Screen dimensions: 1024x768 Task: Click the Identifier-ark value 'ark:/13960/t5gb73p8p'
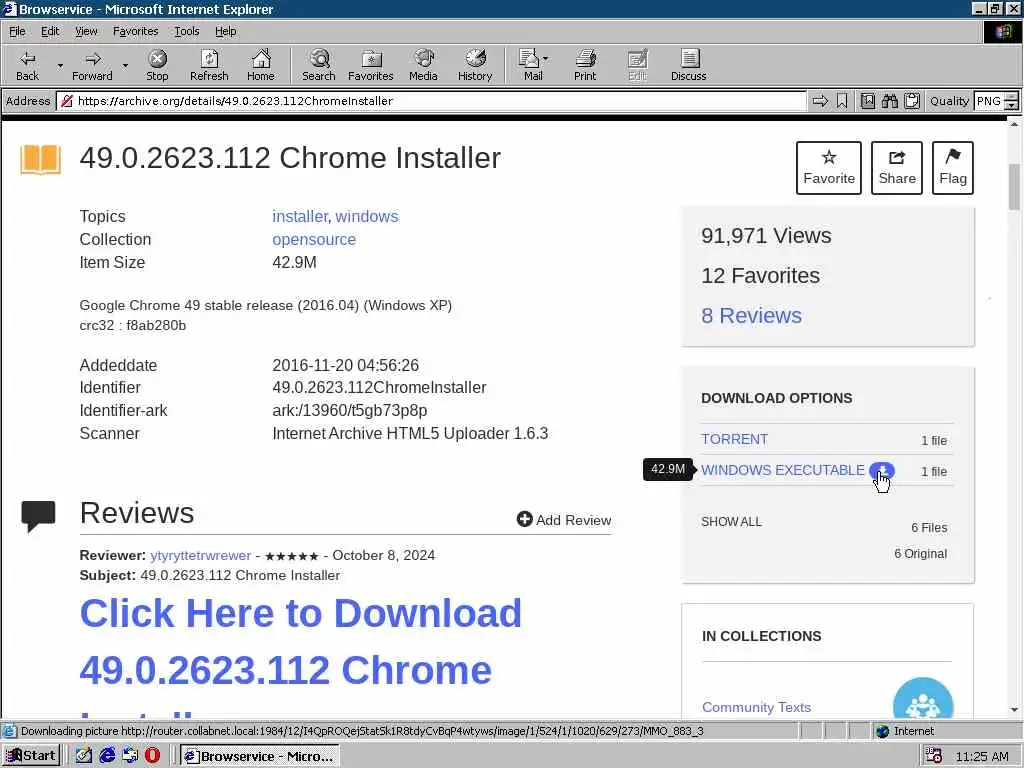click(x=349, y=410)
